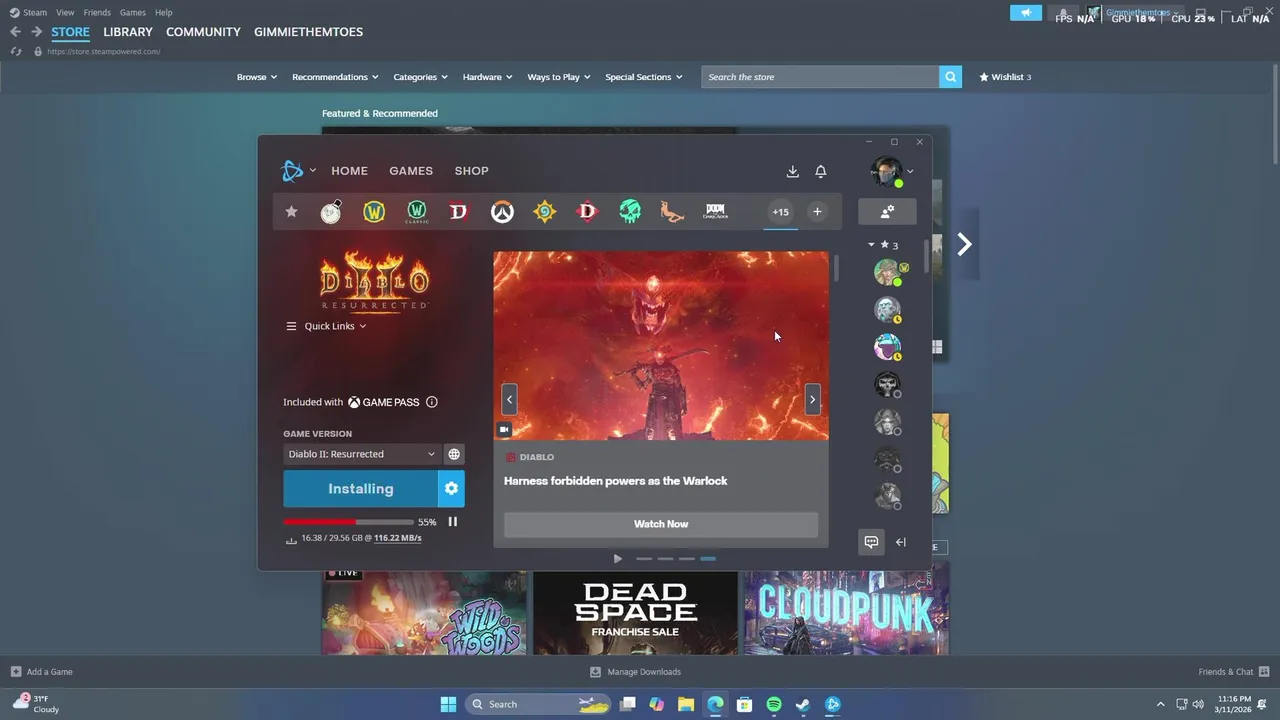
Task: Open Steam Recommendations dropdown
Action: click(x=335, y=77)
